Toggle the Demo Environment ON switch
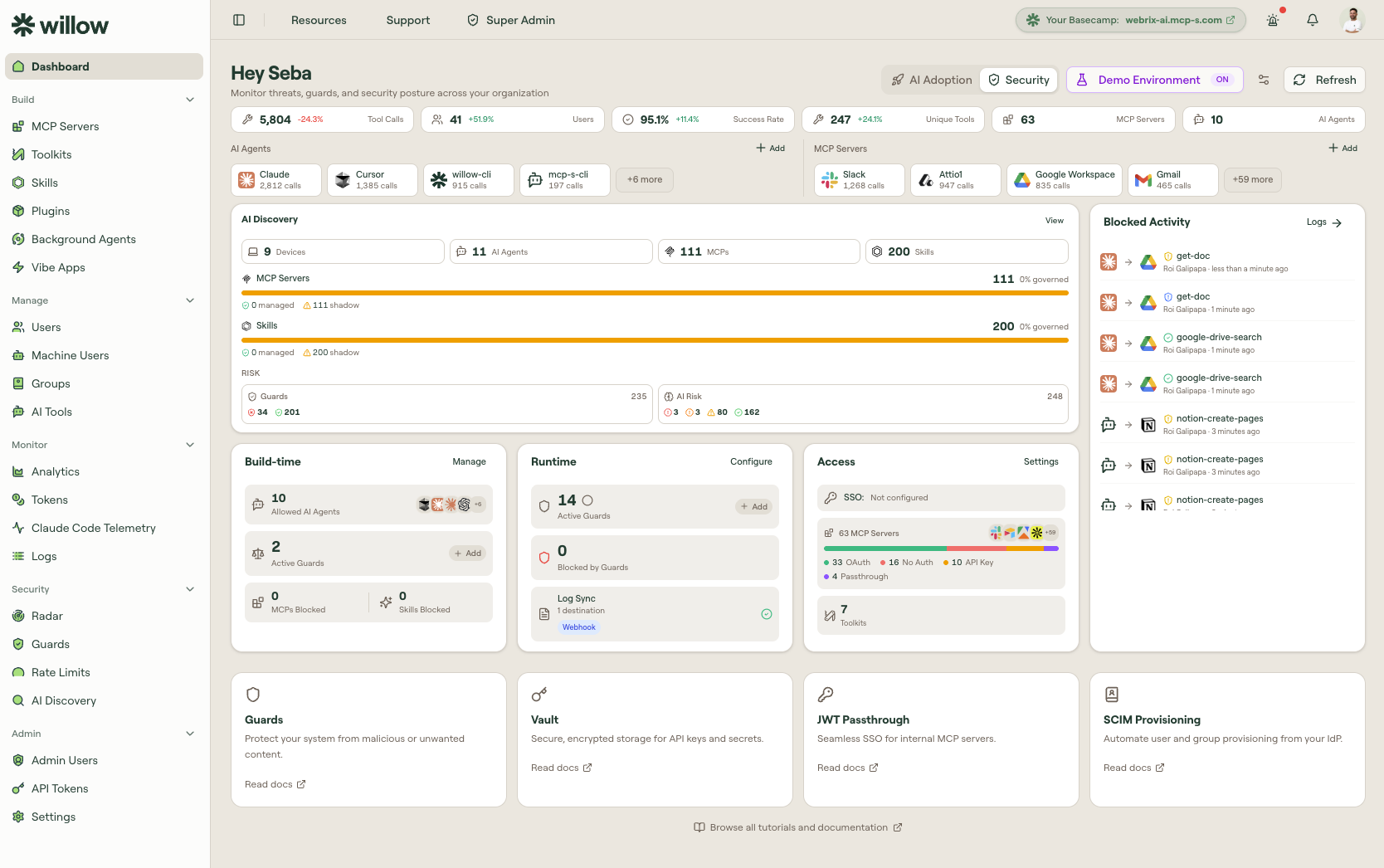The height and width of the screenshot is (868, 1384). coord(1222,80)
